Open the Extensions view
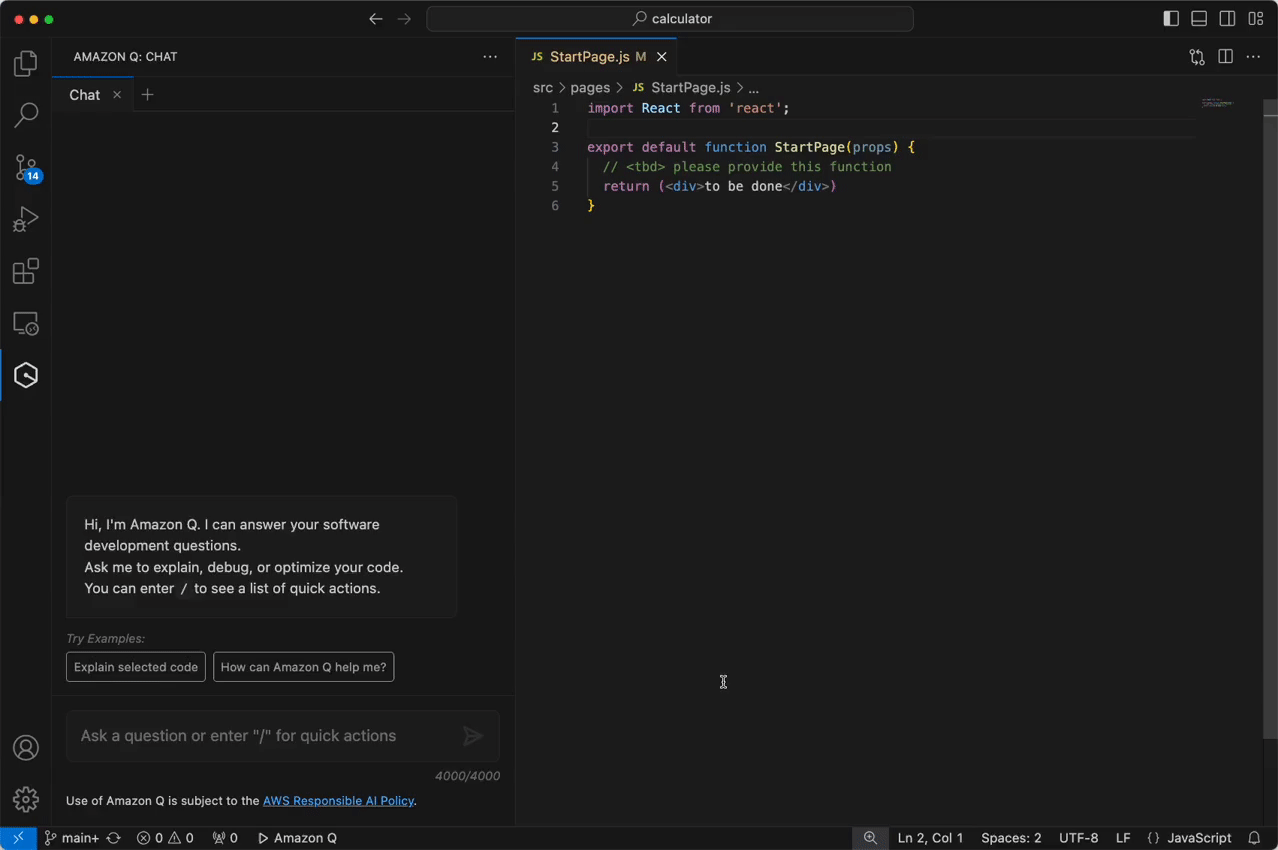The height and width of the screenshot is (850, 1278). click(x=26, y=271)
